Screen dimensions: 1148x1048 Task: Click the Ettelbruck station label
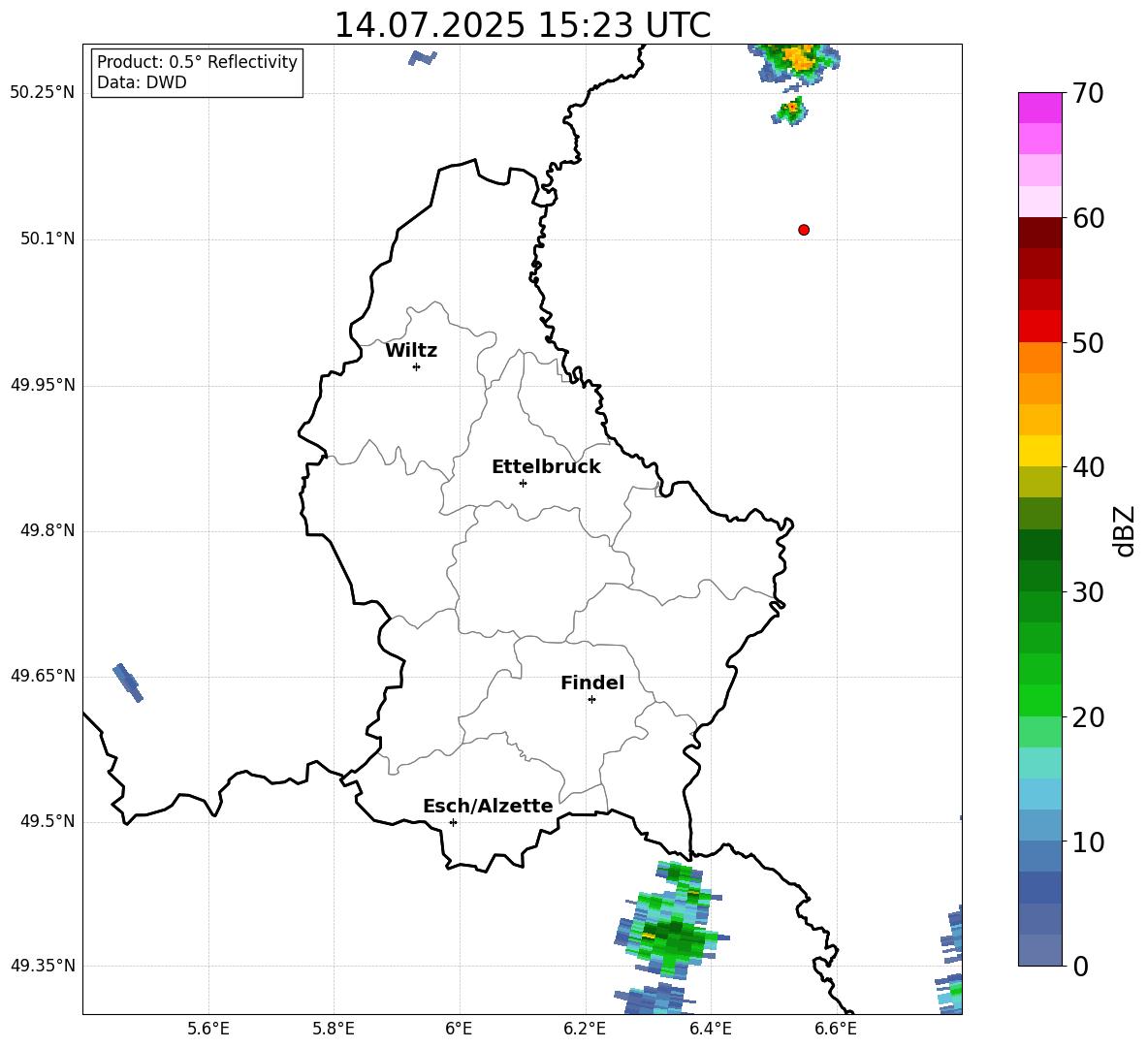click(546, 467)
